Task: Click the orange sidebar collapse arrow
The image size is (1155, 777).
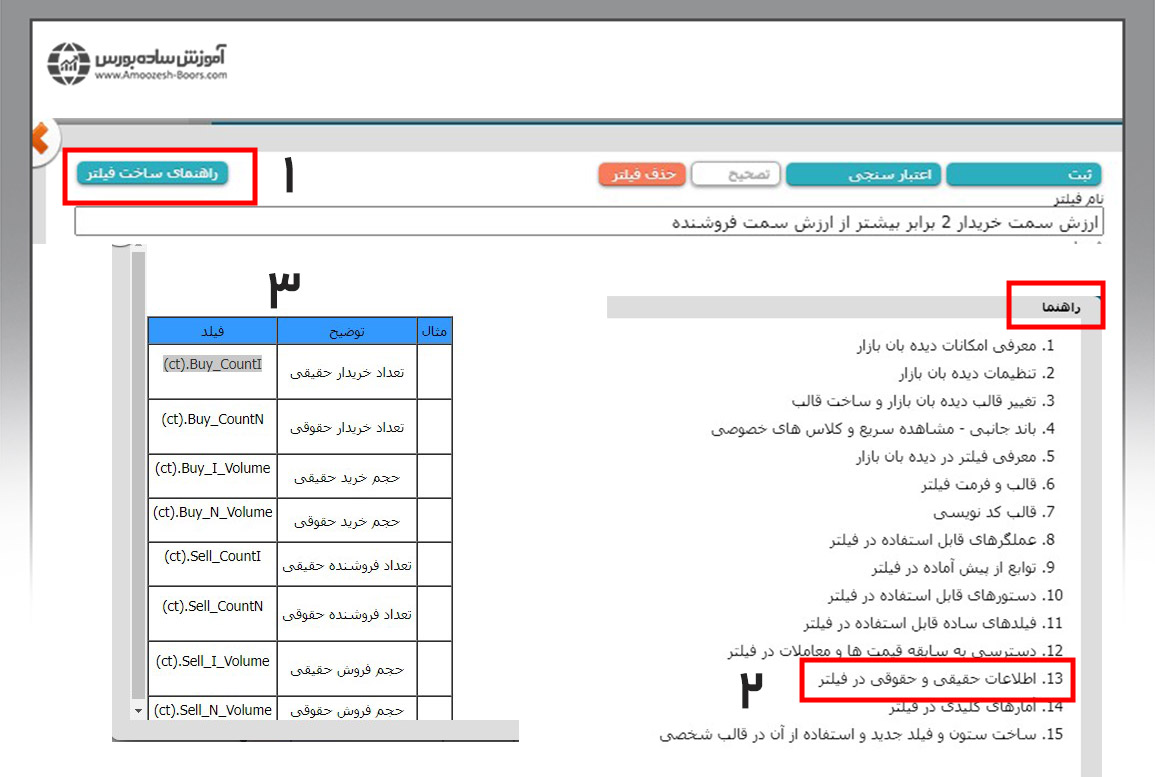Action: 40,138
